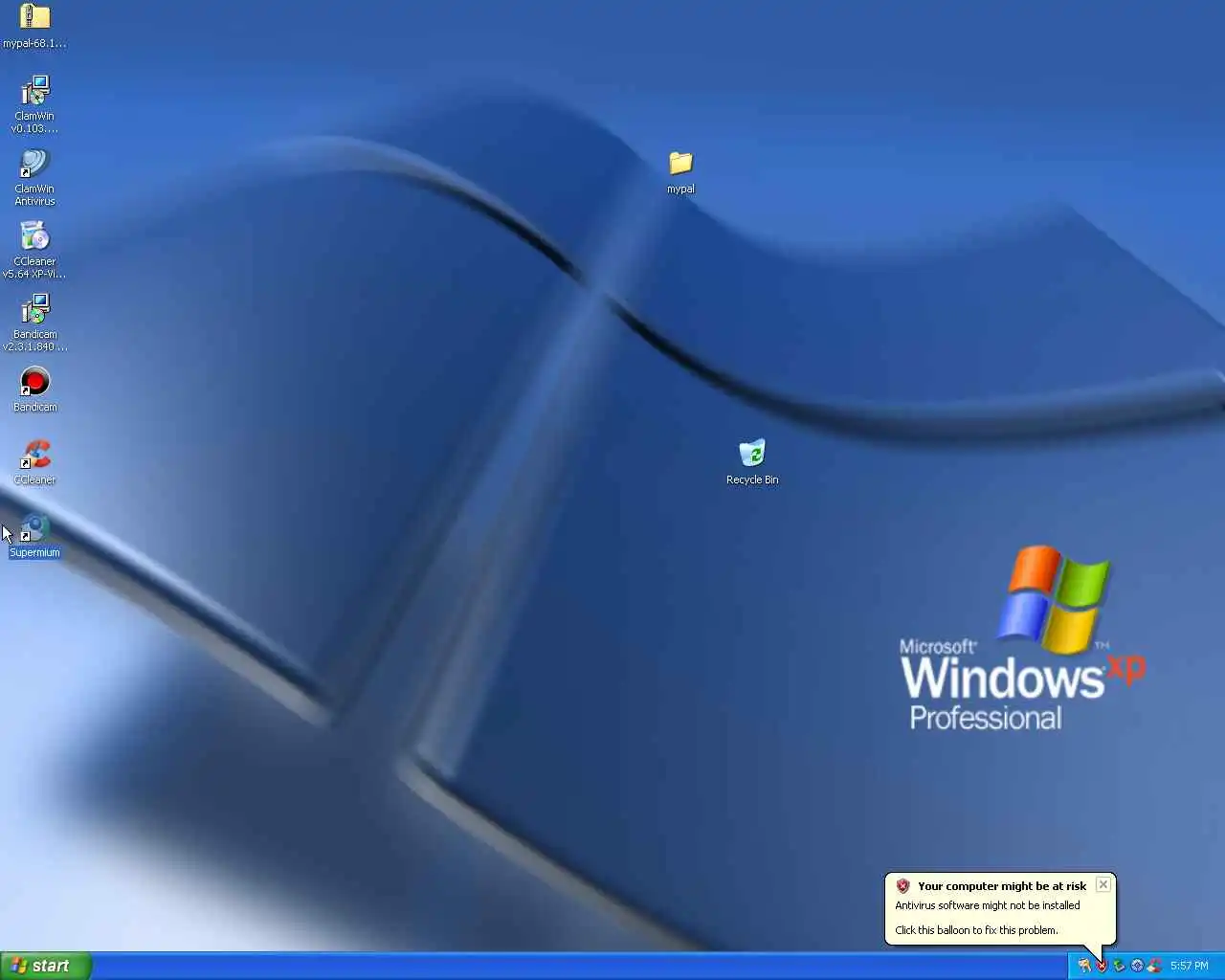Close the security warning balloon
1225x980 pixels.
click(1103, 884)
